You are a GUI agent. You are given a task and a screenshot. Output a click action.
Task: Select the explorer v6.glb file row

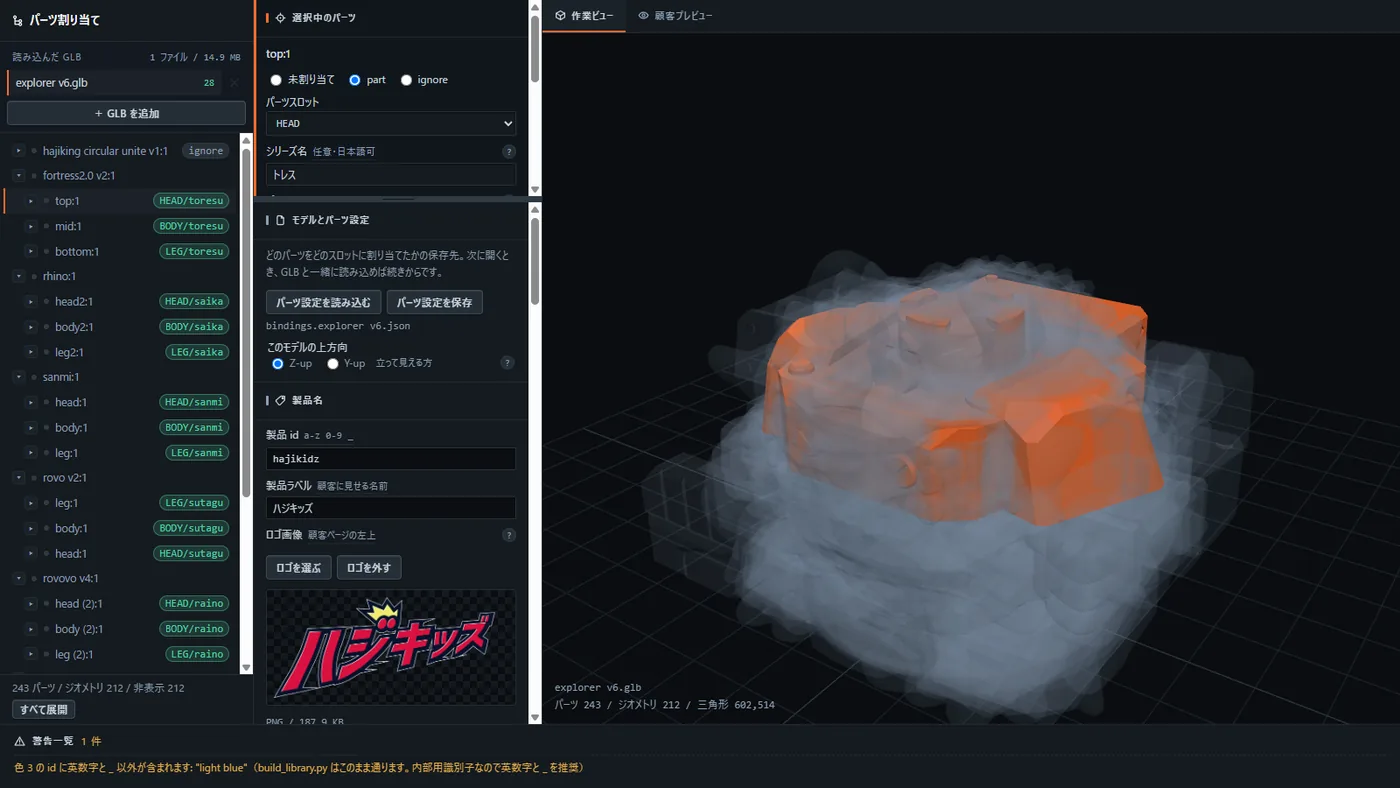(116, 83)
